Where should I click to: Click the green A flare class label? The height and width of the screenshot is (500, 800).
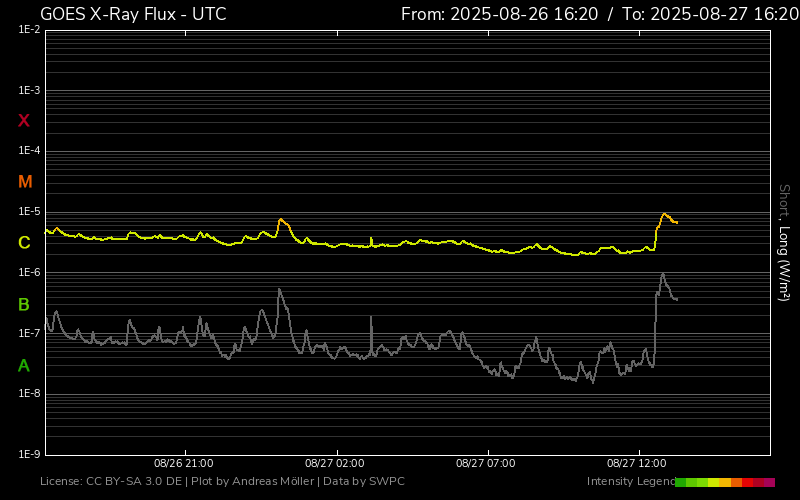click(x=24, y=365)
